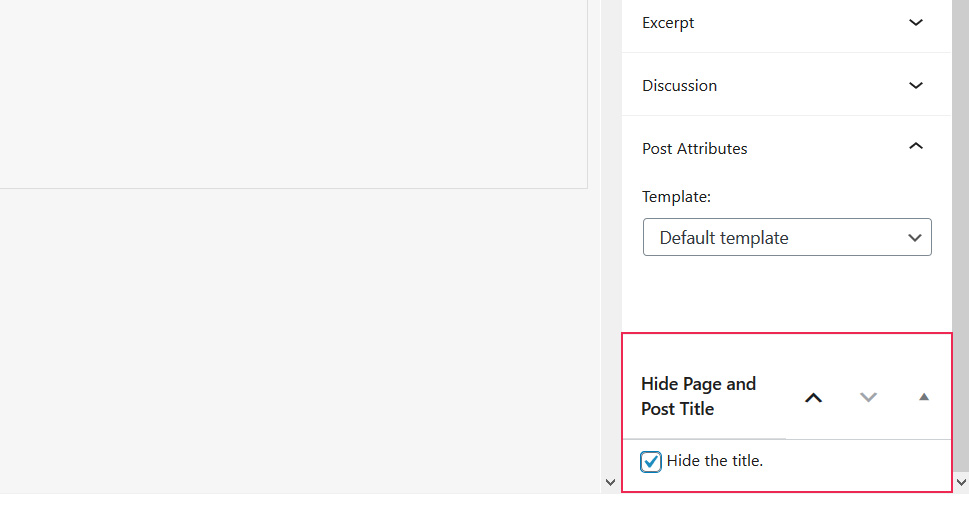The height and width of the screenshot is (518, 969).
Task: Click the Discussion section title
Action: [679, 85]
